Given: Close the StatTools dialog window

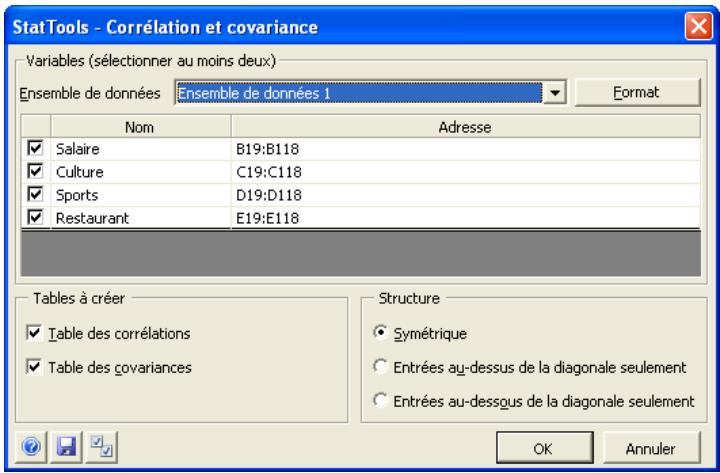Looking at the screenshot, I should [698, 26].
